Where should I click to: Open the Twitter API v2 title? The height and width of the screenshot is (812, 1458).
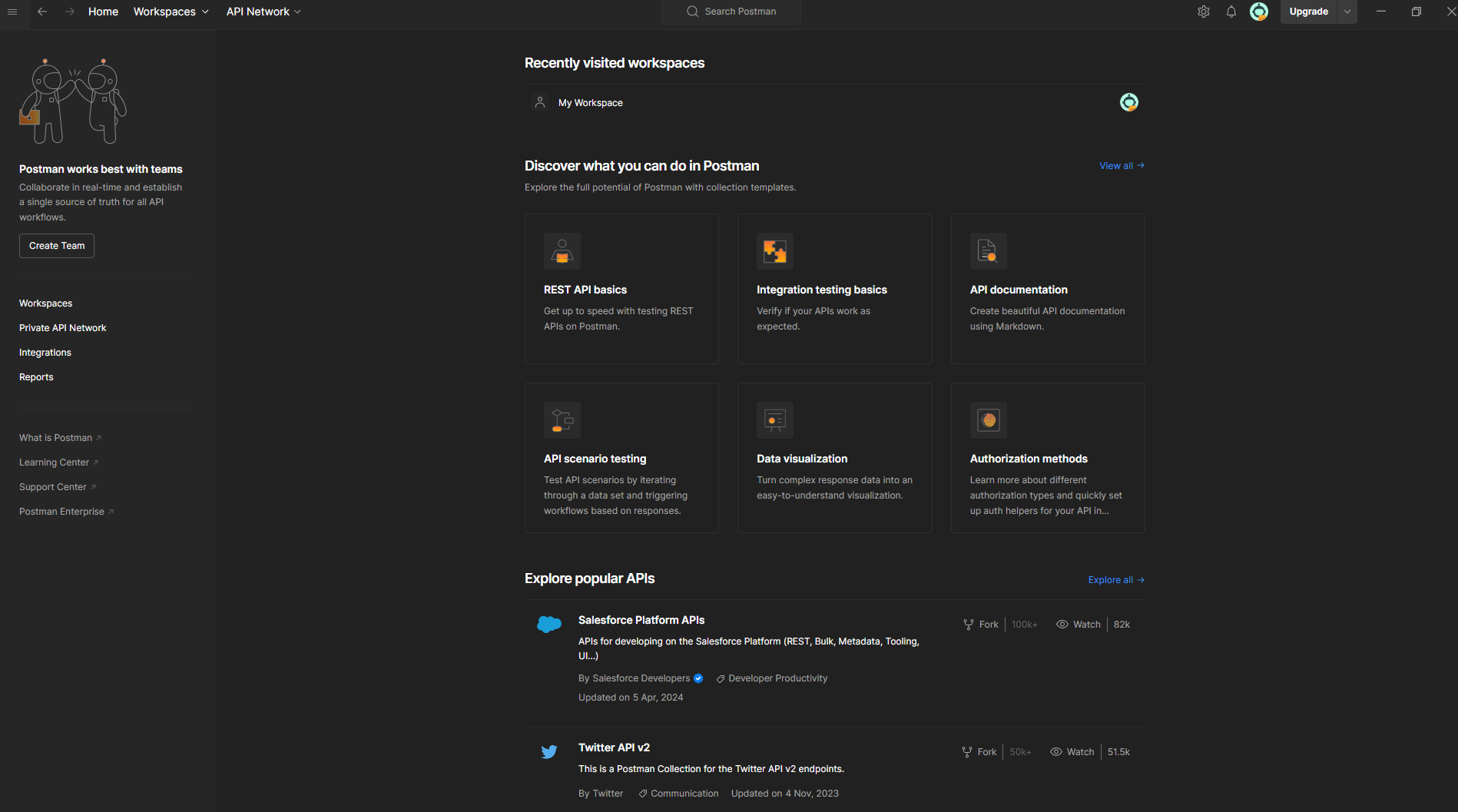pos(614,747)
